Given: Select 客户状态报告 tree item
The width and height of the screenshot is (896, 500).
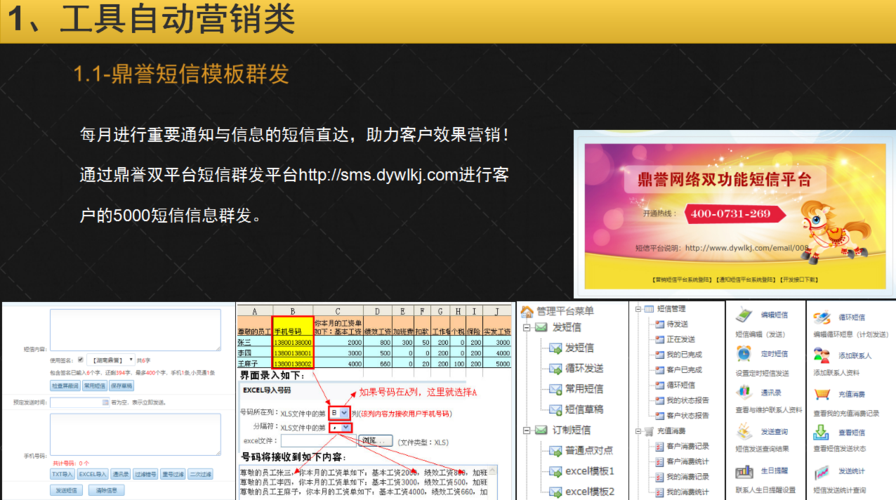Looking at the screenshot, I should coord(687,415).
